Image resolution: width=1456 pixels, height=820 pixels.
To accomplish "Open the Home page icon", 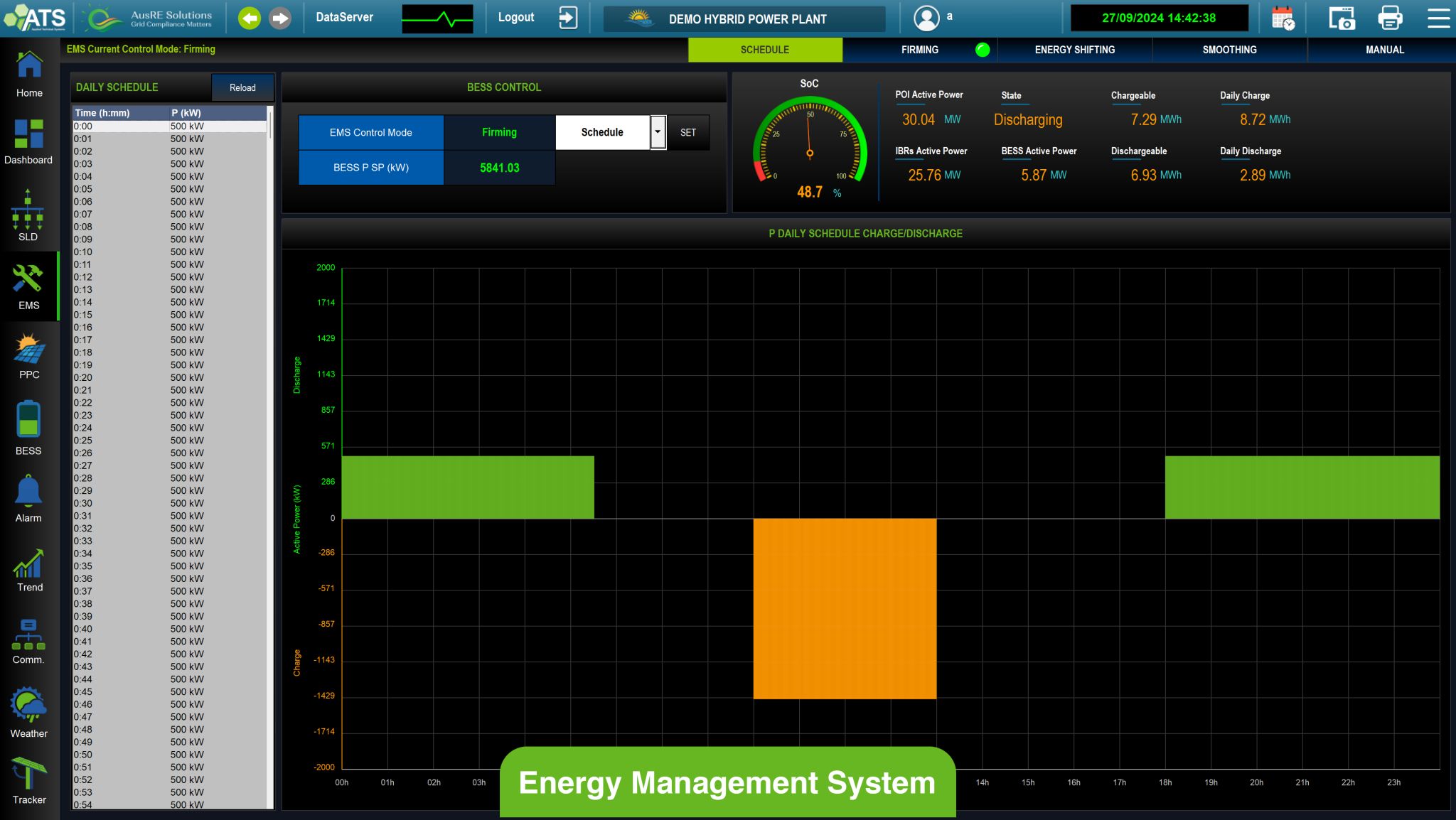I will (x=29, y=66).
